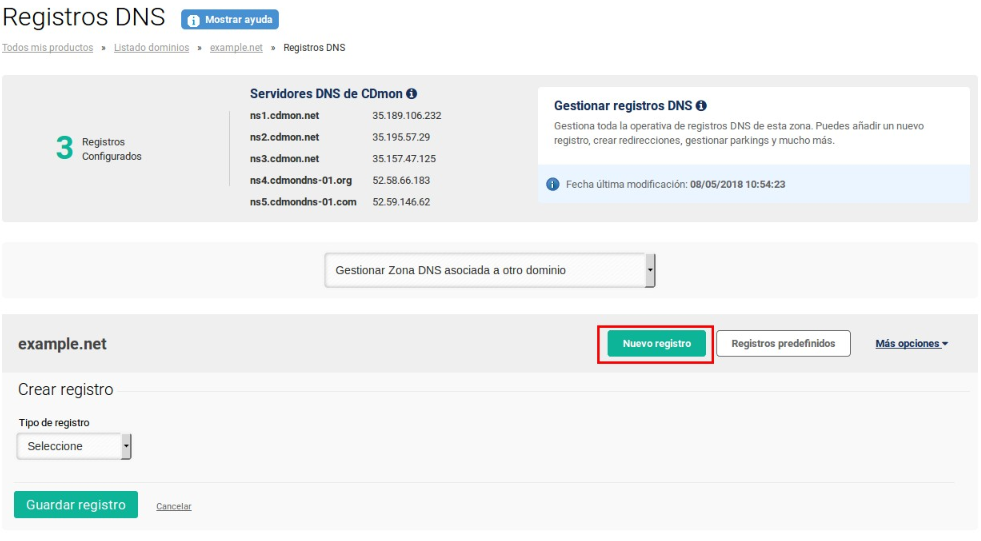Click the Cancelar link
Screen dimensions: 981x541
click(174, 507)
